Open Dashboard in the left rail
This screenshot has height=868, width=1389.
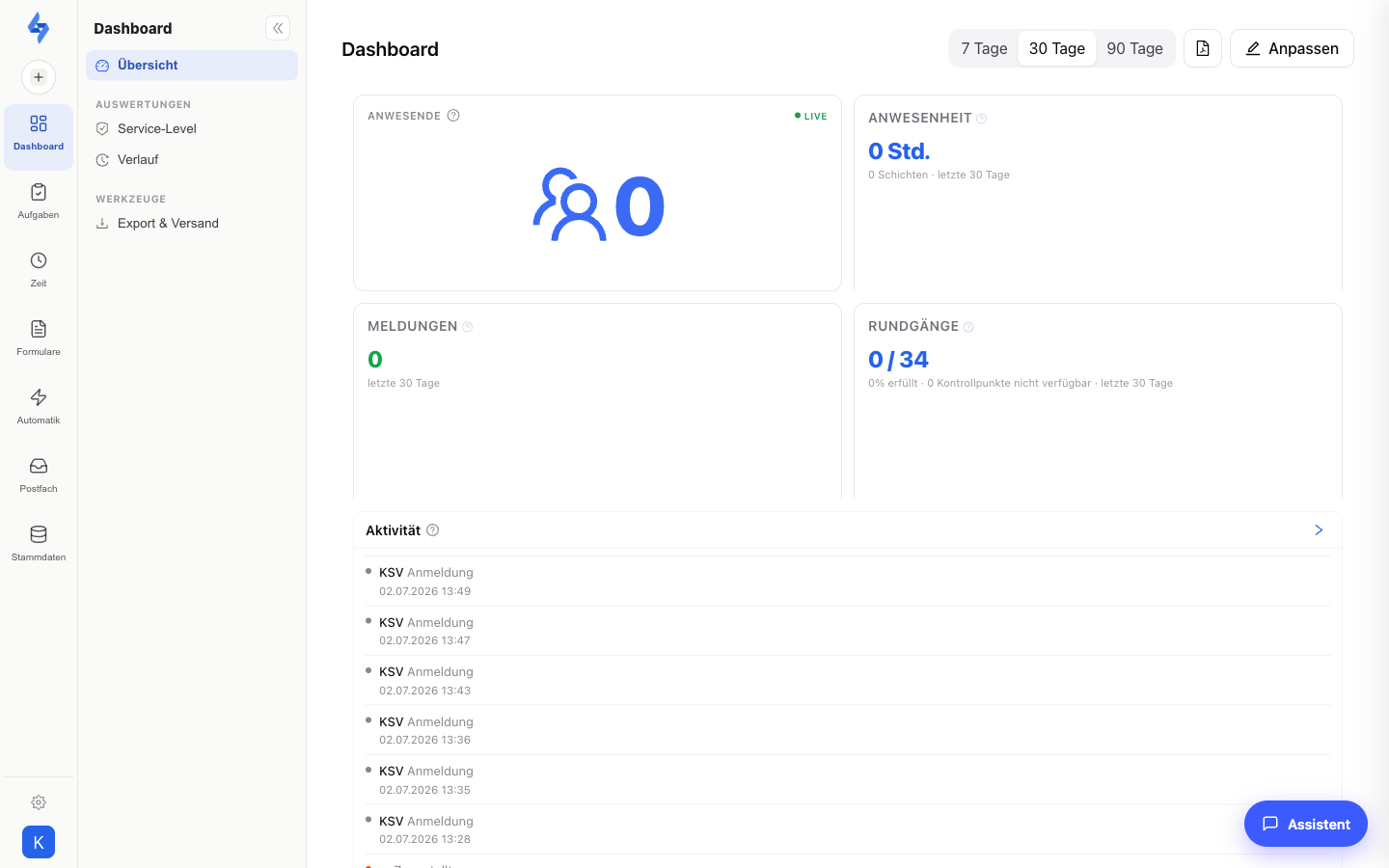[x=39, y=136]
